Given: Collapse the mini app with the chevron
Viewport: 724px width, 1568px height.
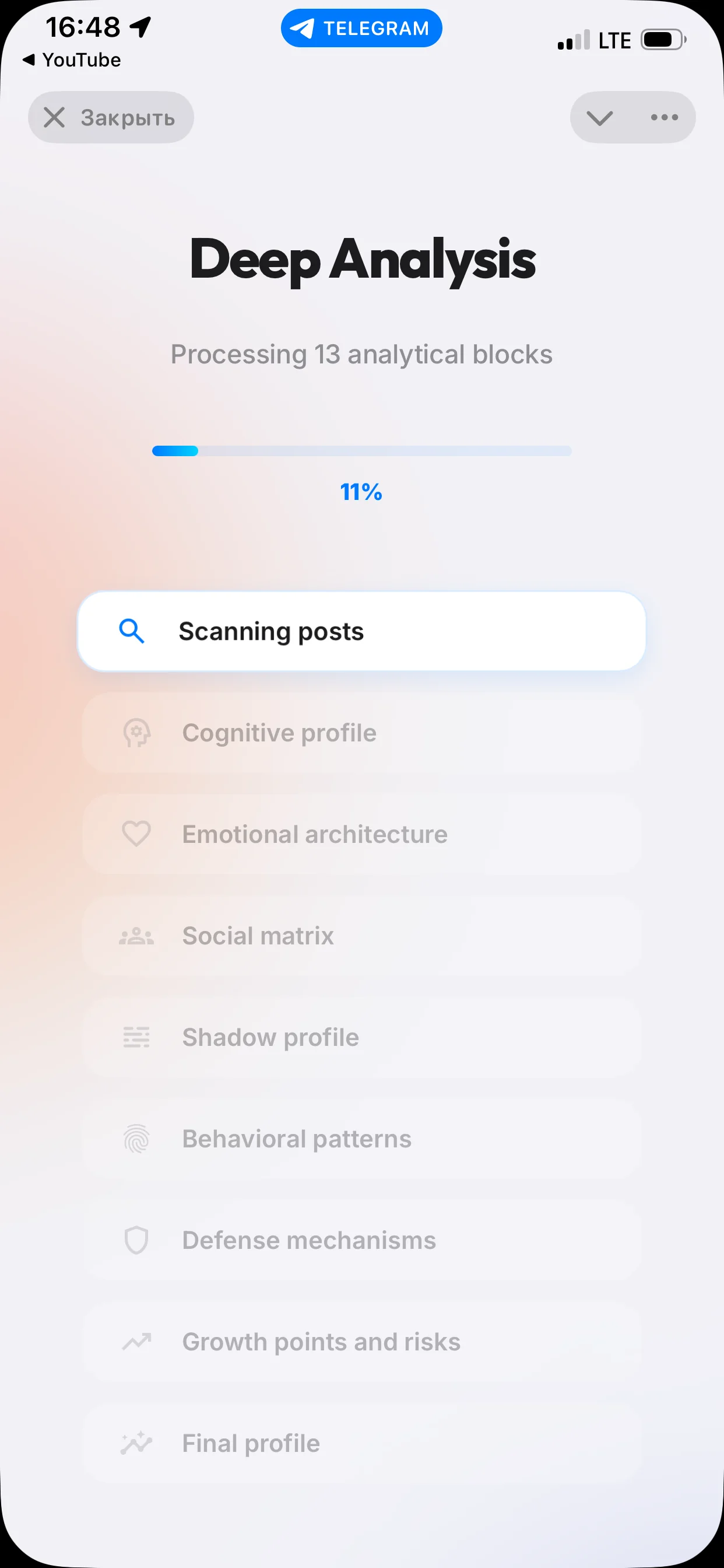Looking at the screenshot, I should 599,117.
